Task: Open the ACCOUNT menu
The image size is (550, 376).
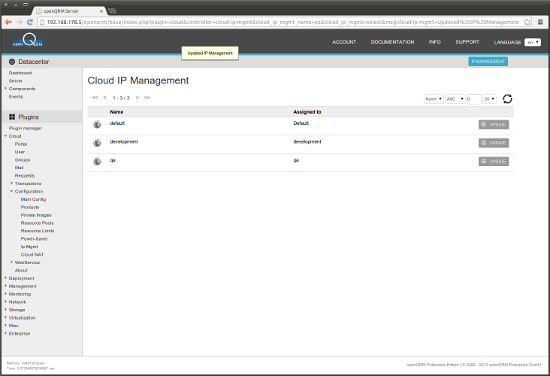Action: tap(344, 42)
